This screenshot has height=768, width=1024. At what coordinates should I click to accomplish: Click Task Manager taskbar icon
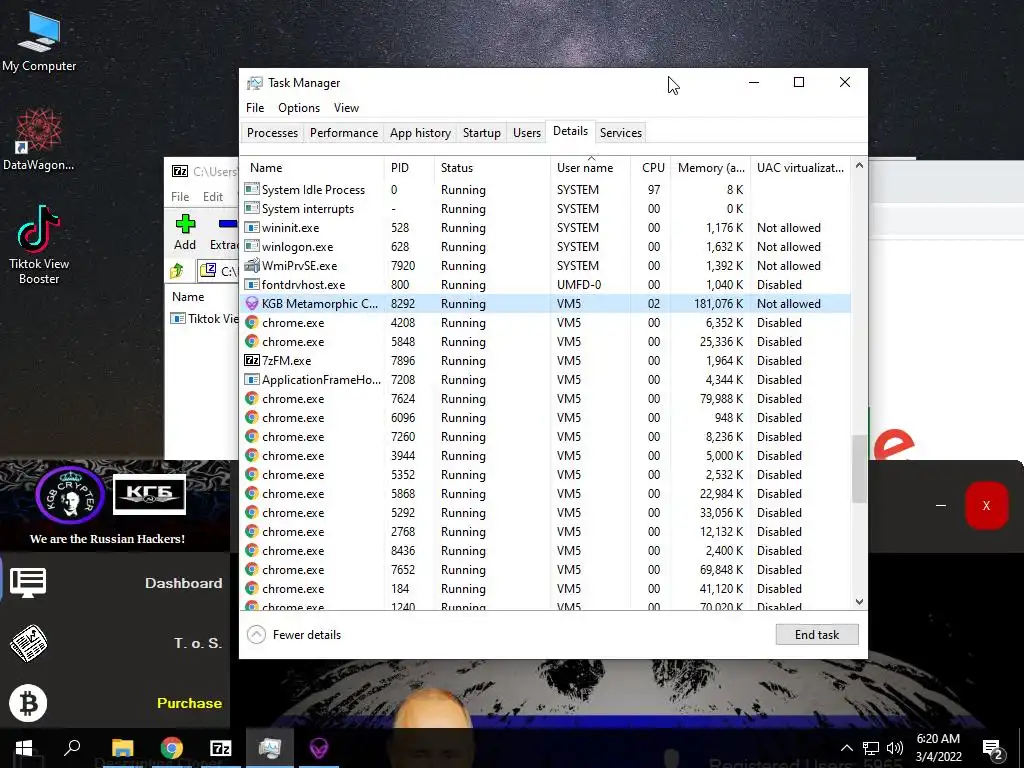click(x=269, y=748)
